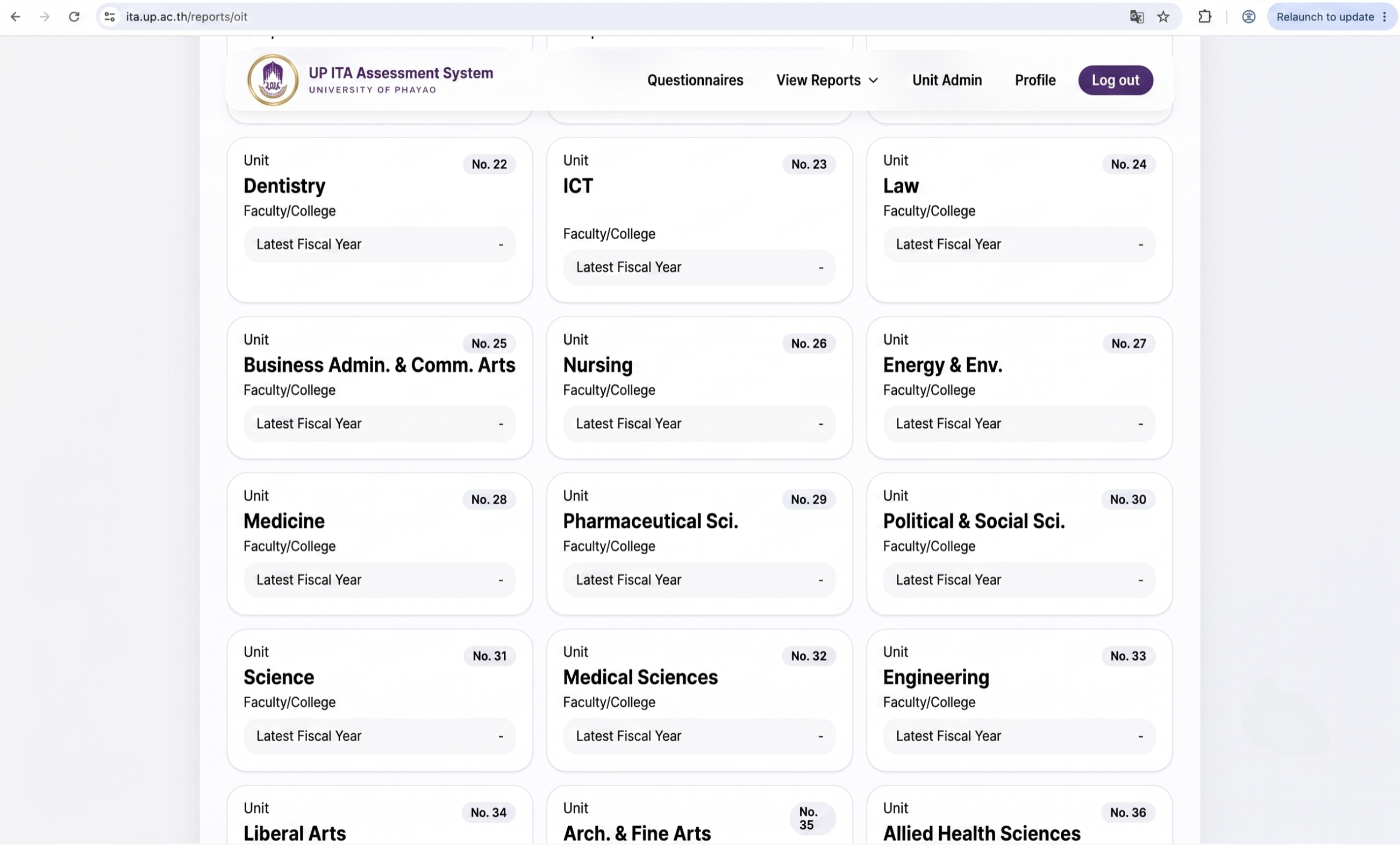Viewport: 1400px width, 845px height.
Task: Click the No. 36 badge
Action: coord(1128,813)
